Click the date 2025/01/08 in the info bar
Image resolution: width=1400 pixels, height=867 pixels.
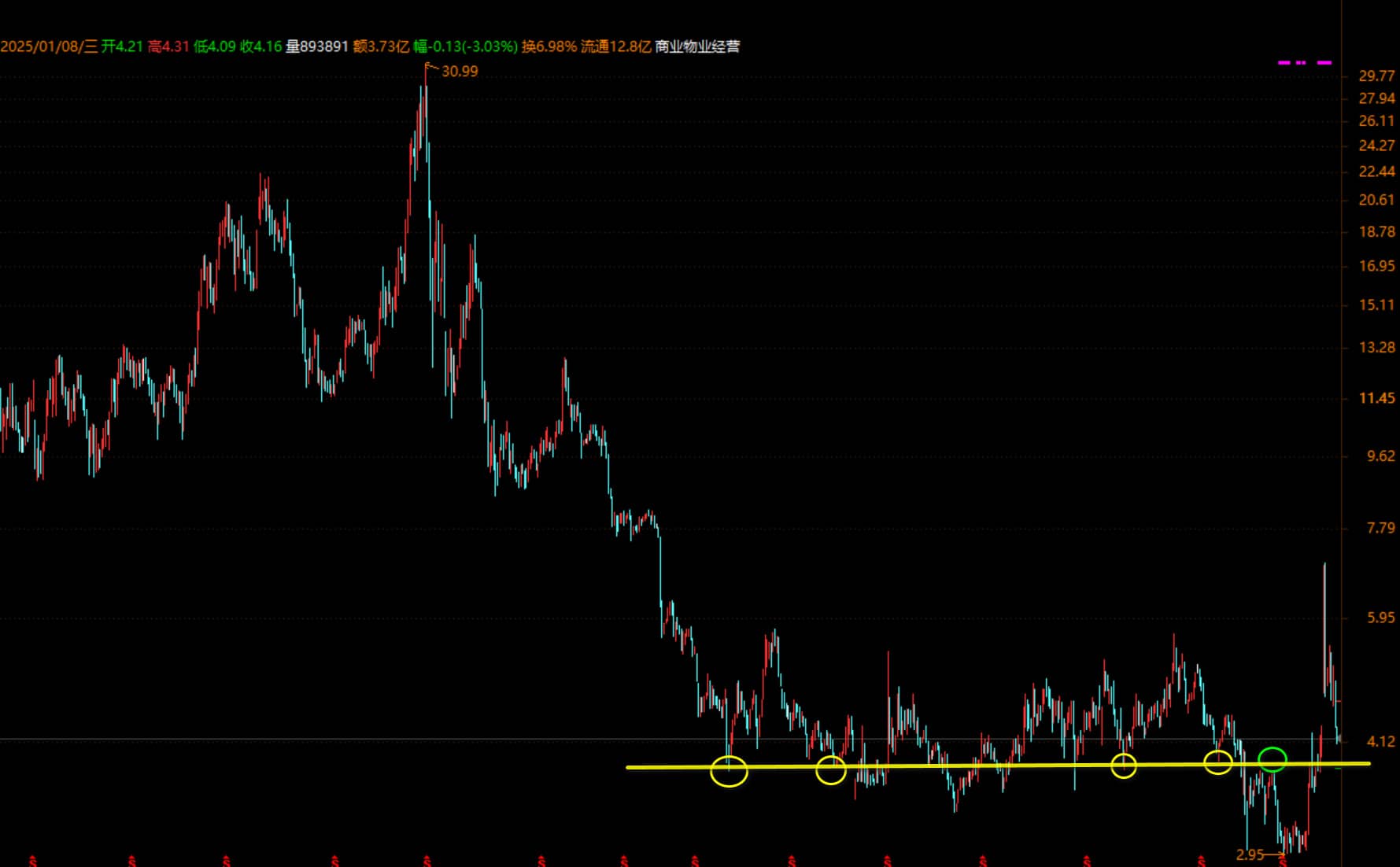(x=40, y=46)
